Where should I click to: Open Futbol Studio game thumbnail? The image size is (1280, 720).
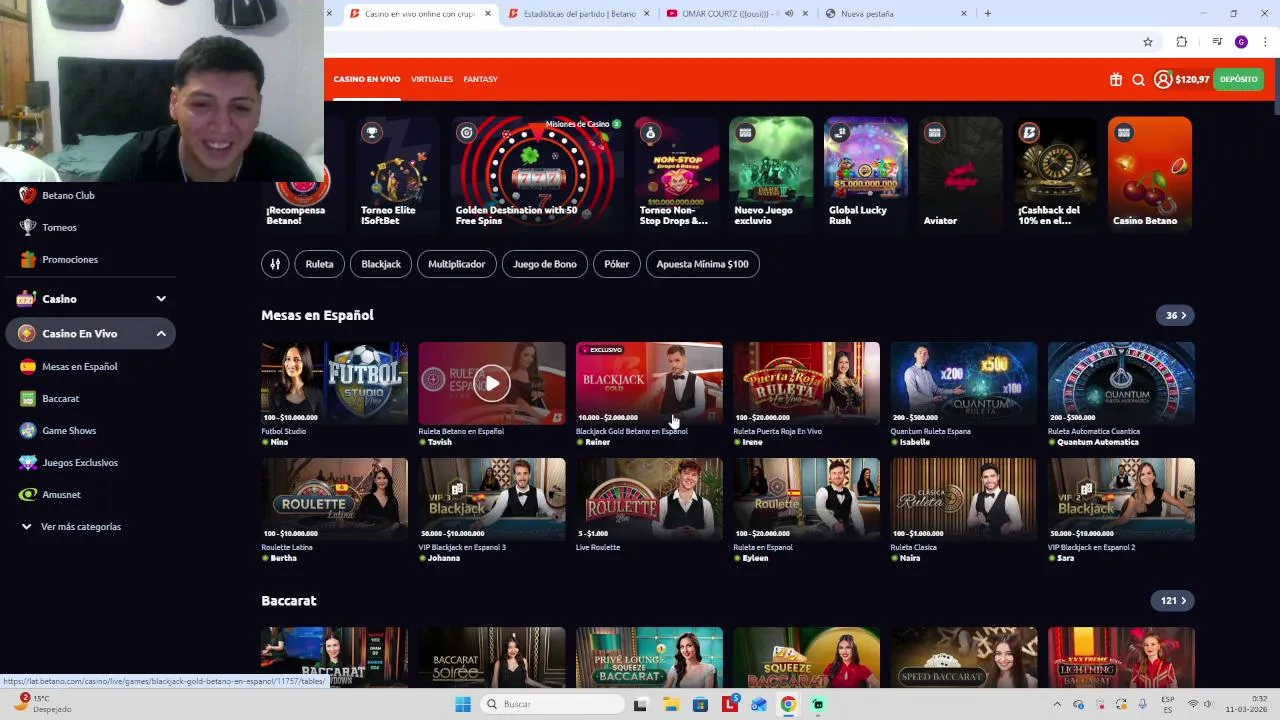(334, 383)
